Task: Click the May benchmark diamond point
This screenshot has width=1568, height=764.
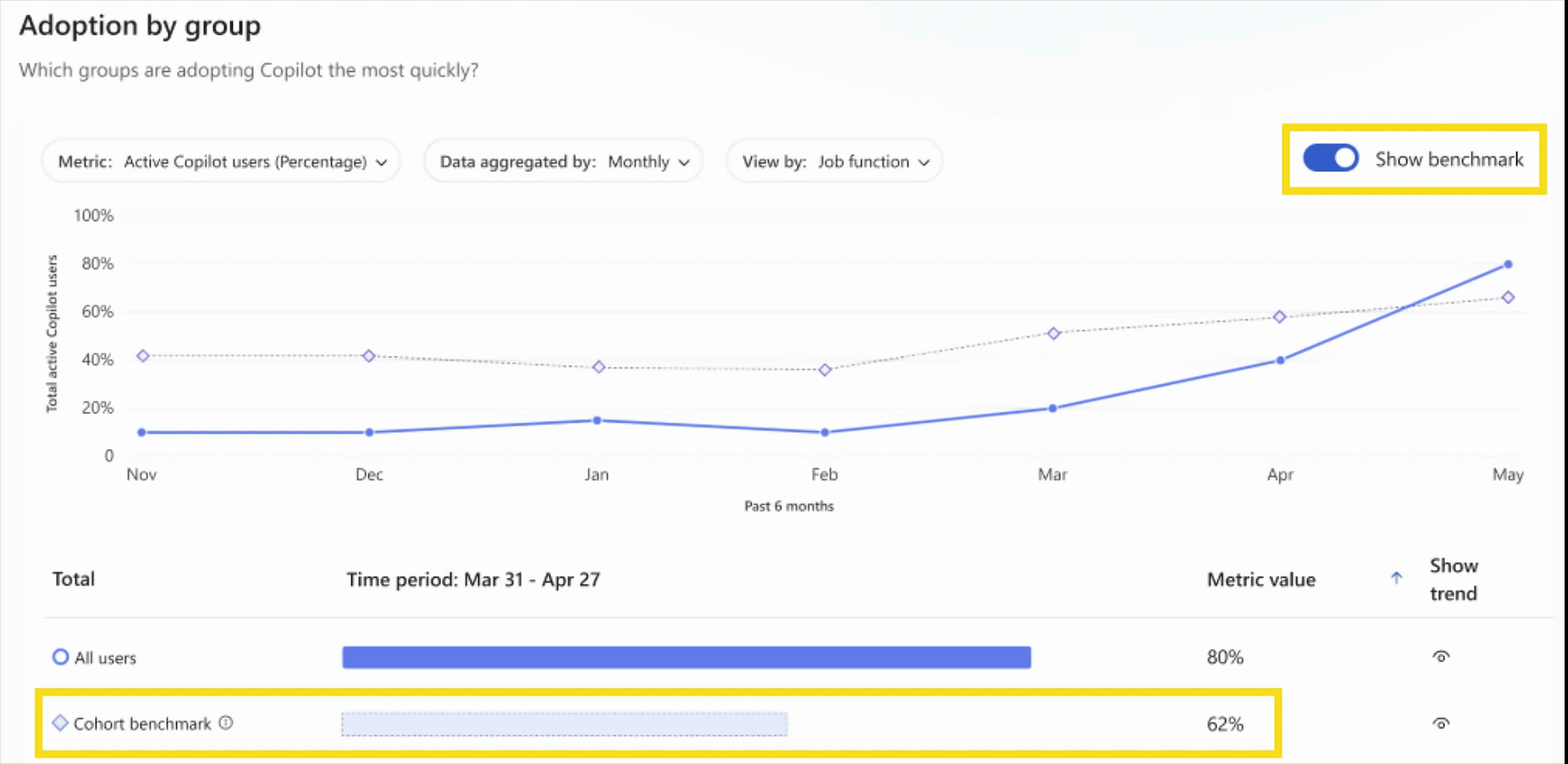Action: click(1508, 298)
